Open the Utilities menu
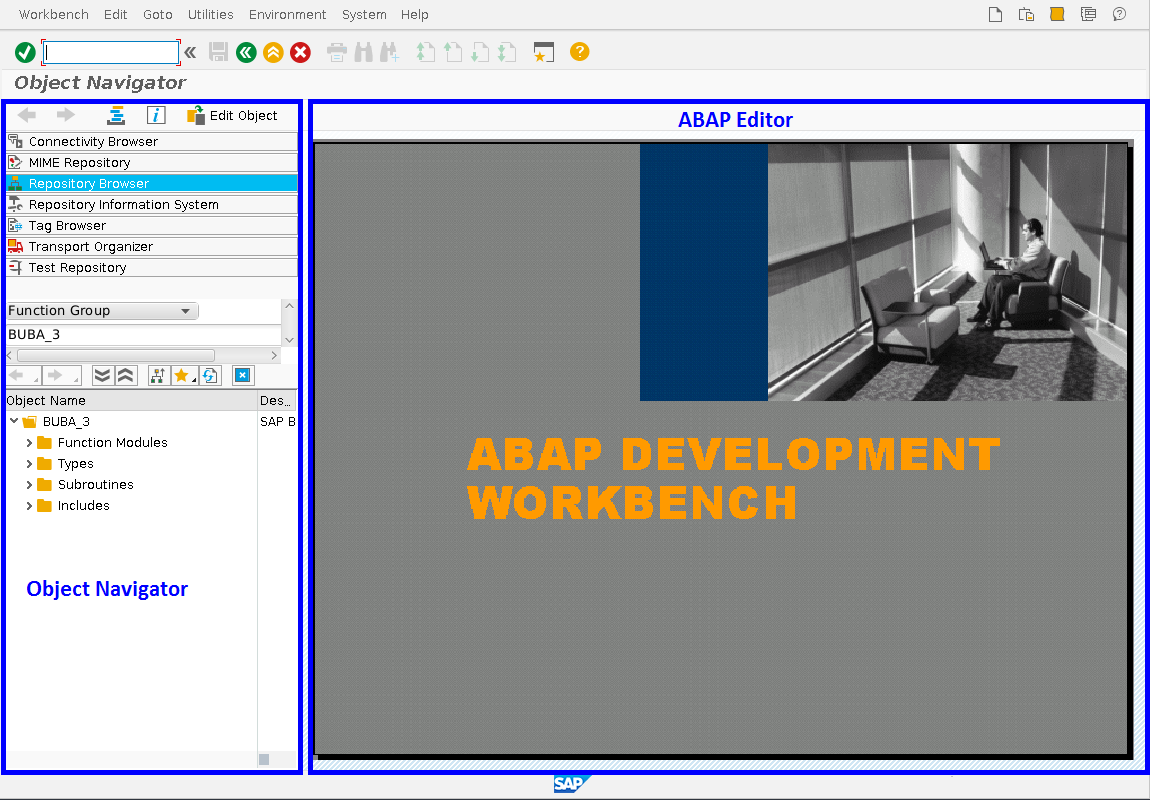1150x800 pixels. [210, 15]
